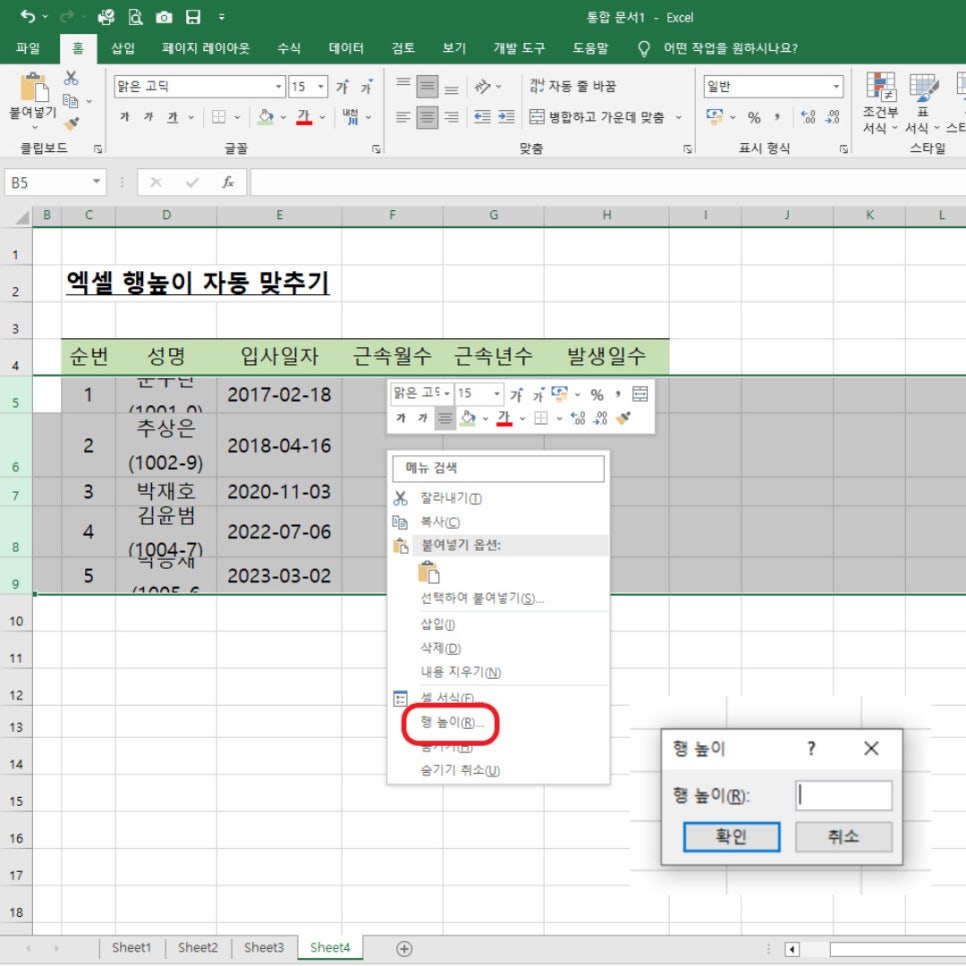Open the 일반 number format dropdown
This screenshot has width=966, height=966.
point(836,86)
